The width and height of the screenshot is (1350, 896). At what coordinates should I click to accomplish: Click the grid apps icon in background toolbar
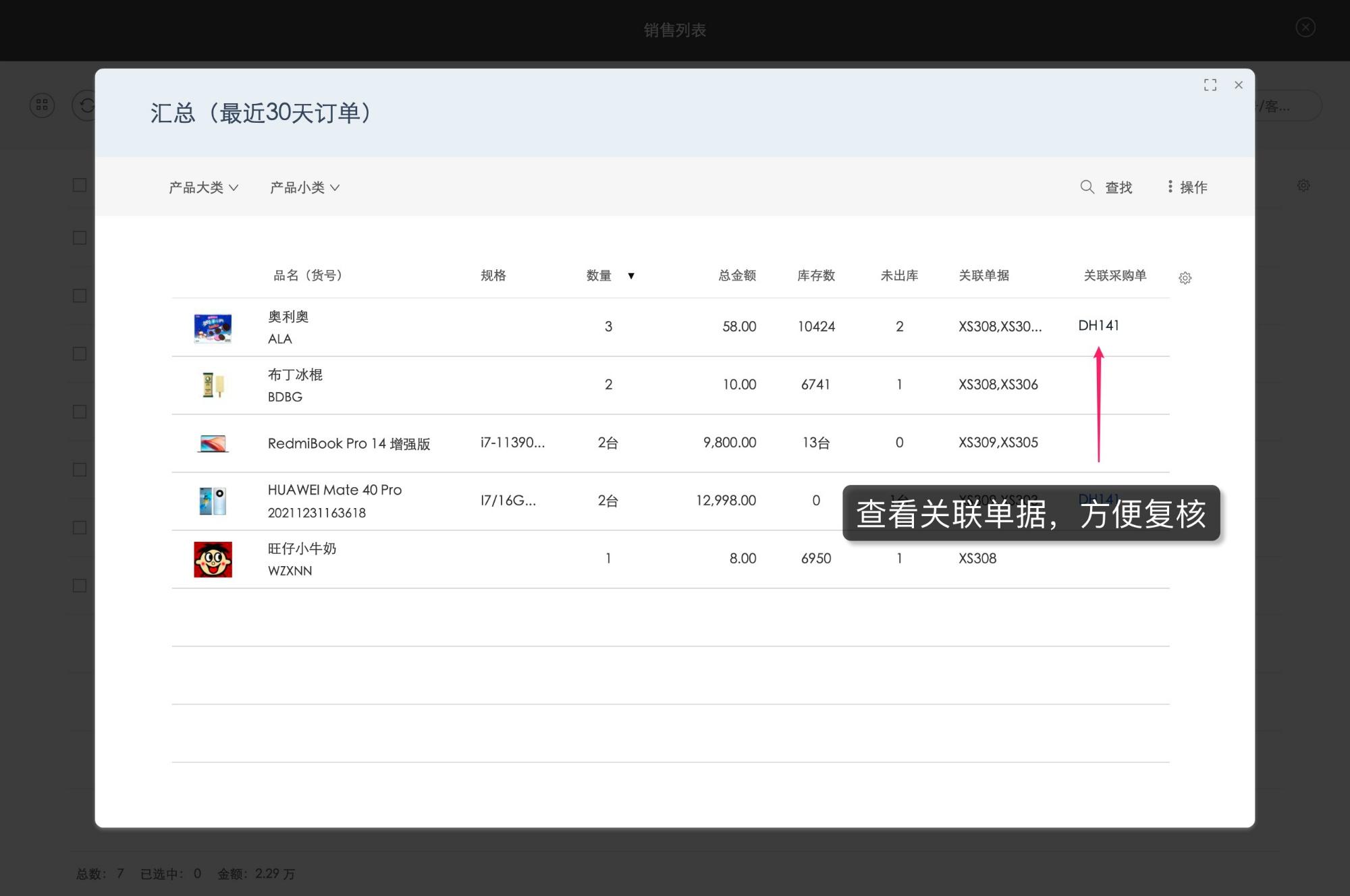click(42, 105)
